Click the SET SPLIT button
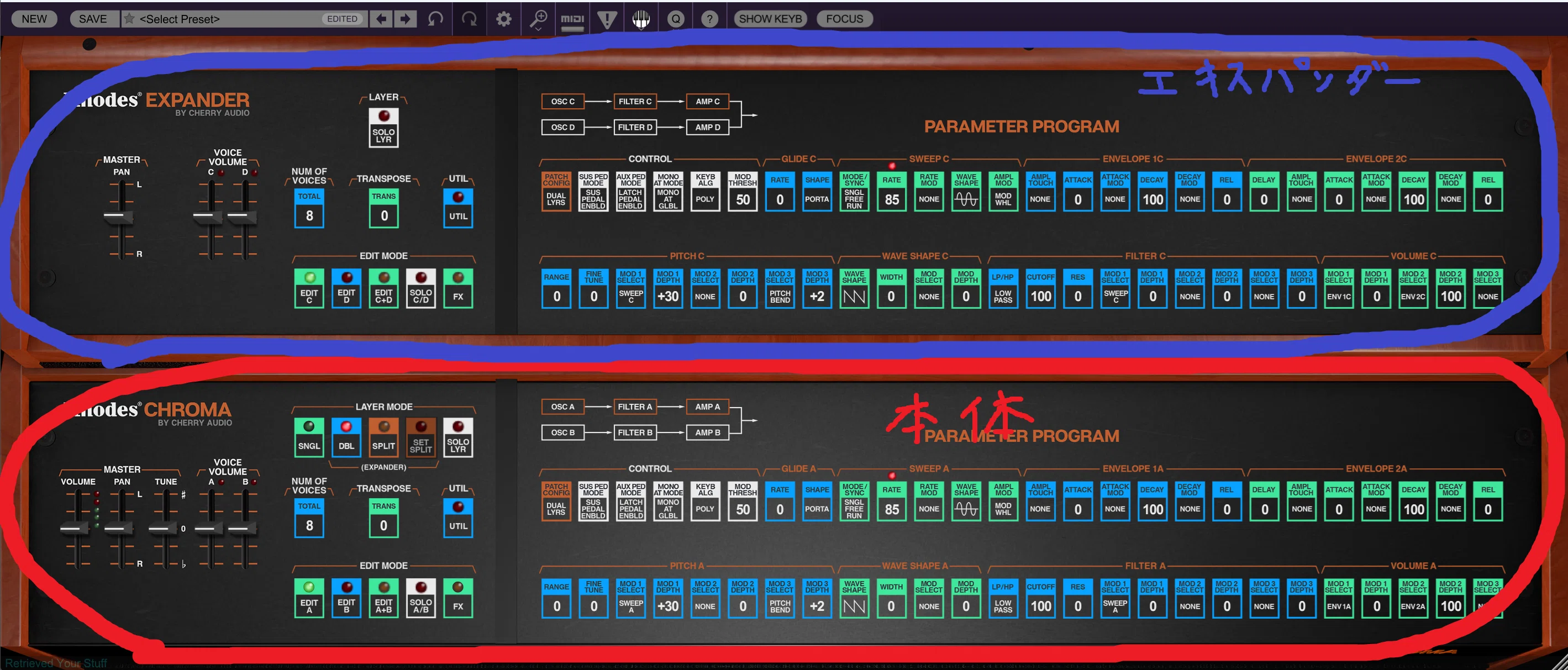The image size is (1568, 670). tap(420, 437)
